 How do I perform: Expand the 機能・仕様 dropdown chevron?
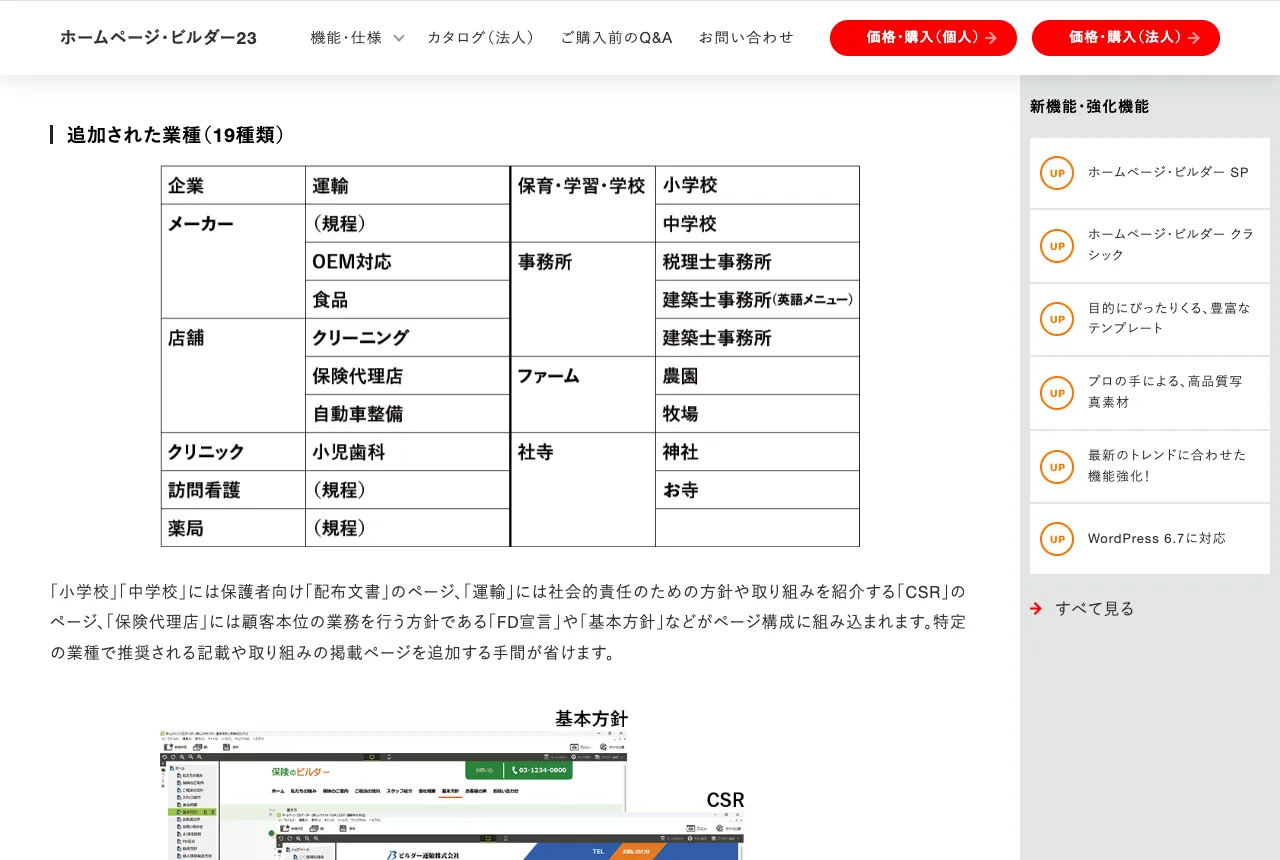[399, 38]
